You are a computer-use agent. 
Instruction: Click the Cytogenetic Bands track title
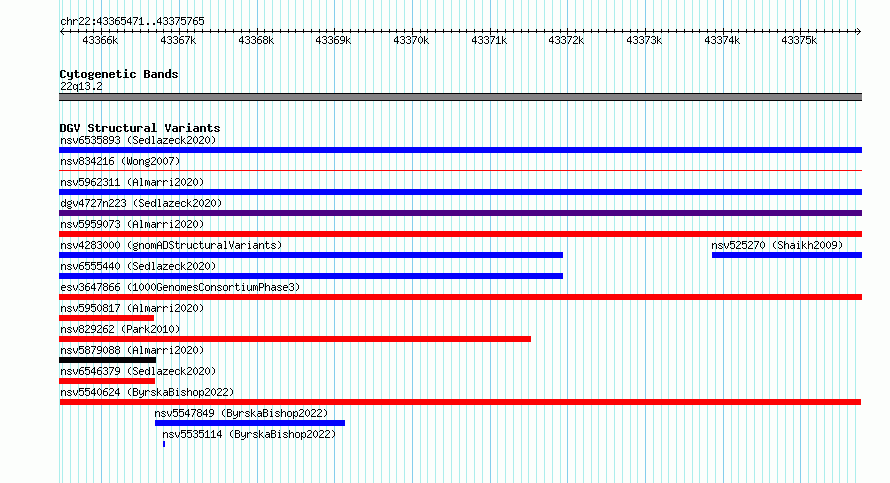(119, 74)
